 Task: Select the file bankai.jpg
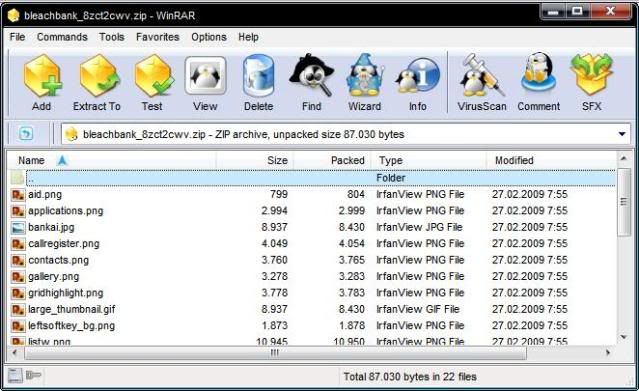51,228
